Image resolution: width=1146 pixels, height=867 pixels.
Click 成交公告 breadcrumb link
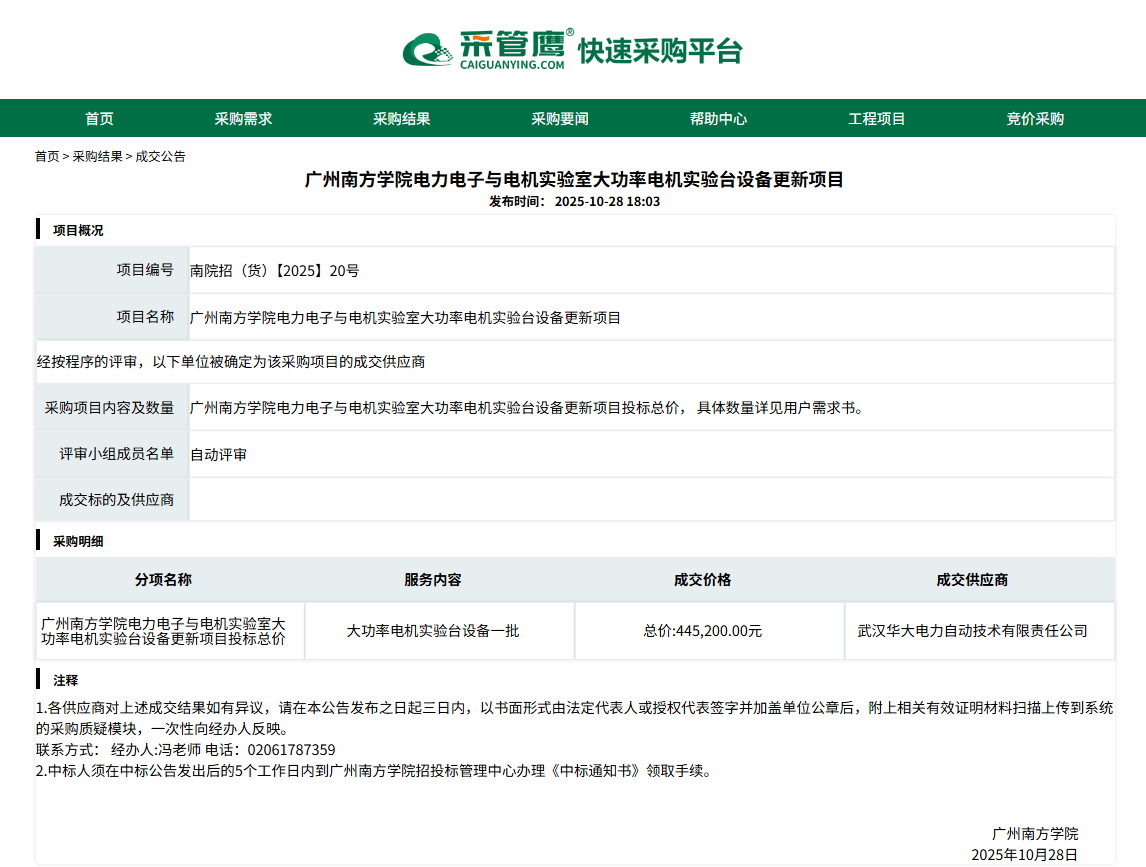(x=160, y=157)
